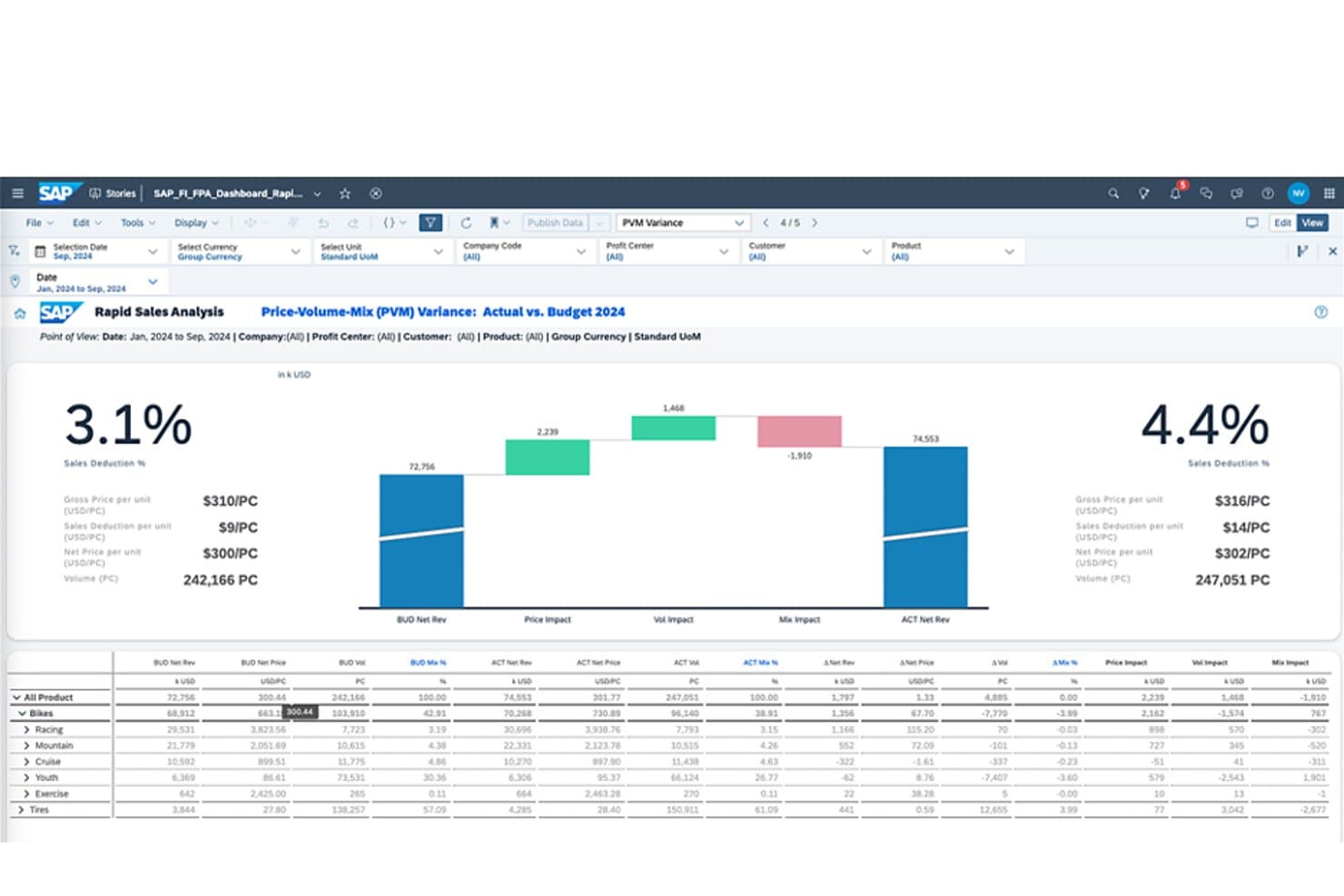
Task: Open the Selection Date filter dropdown
Action: (x=98, y=251)
